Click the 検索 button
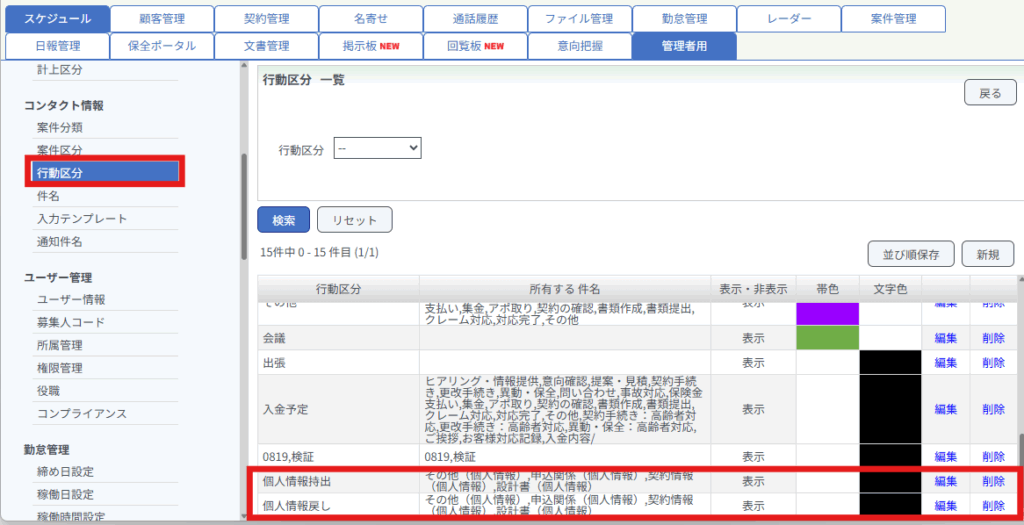1024x525 pixels. click(x=283, y=220)
